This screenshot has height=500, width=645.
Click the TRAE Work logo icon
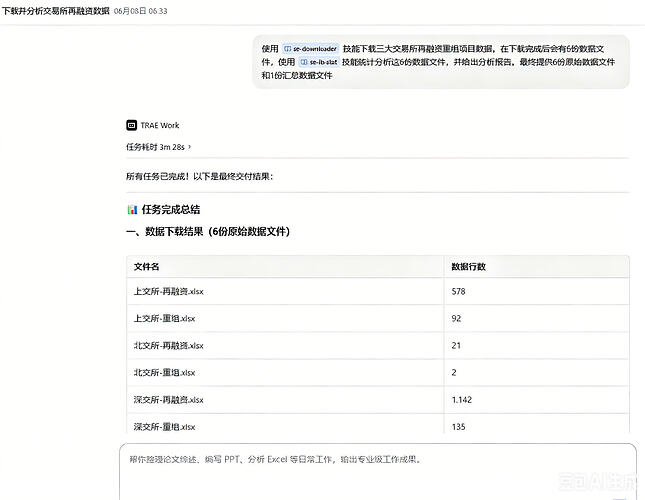(131, 125)
